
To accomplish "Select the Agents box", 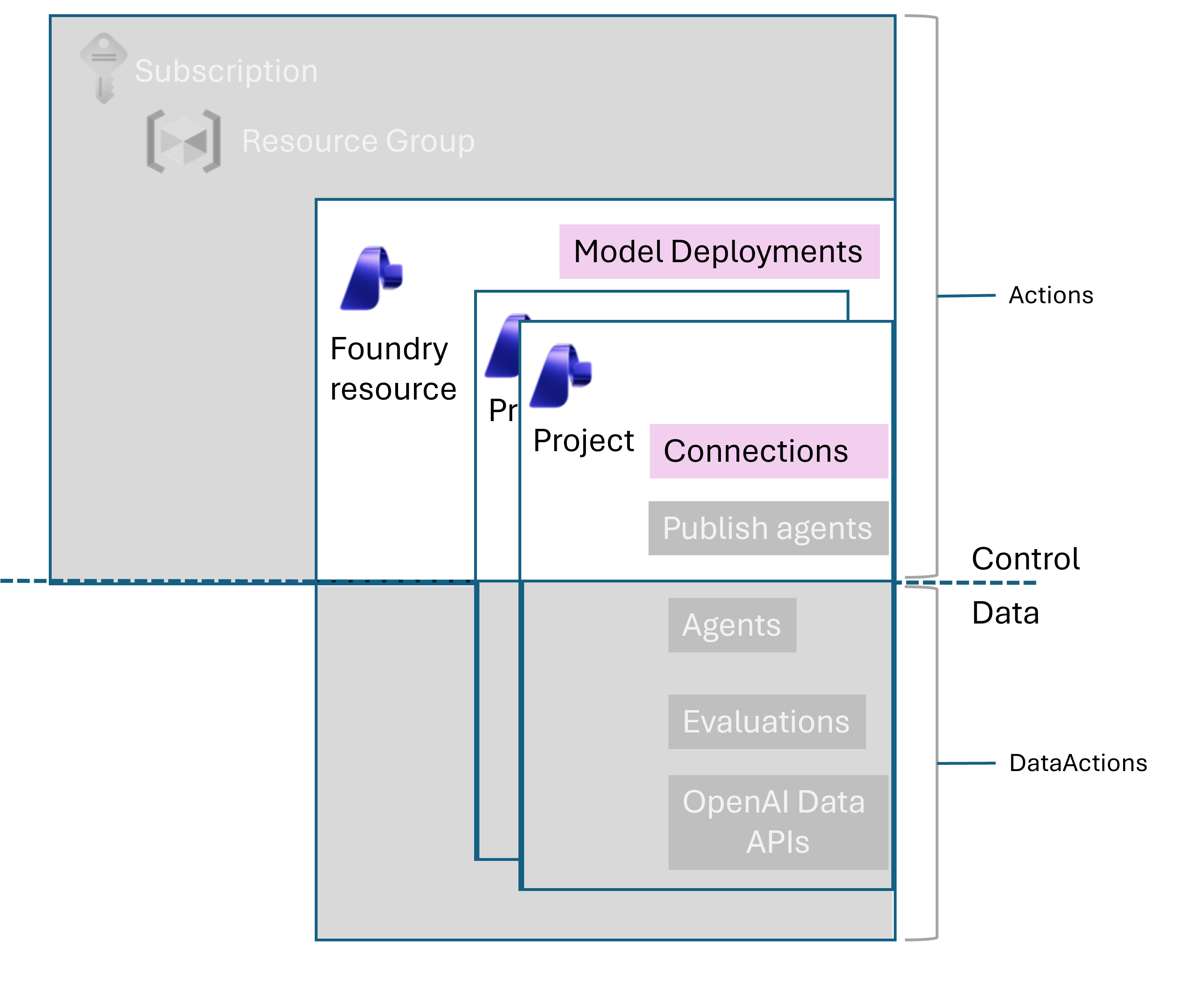I will pyautogui.click(x=732, y=626).
